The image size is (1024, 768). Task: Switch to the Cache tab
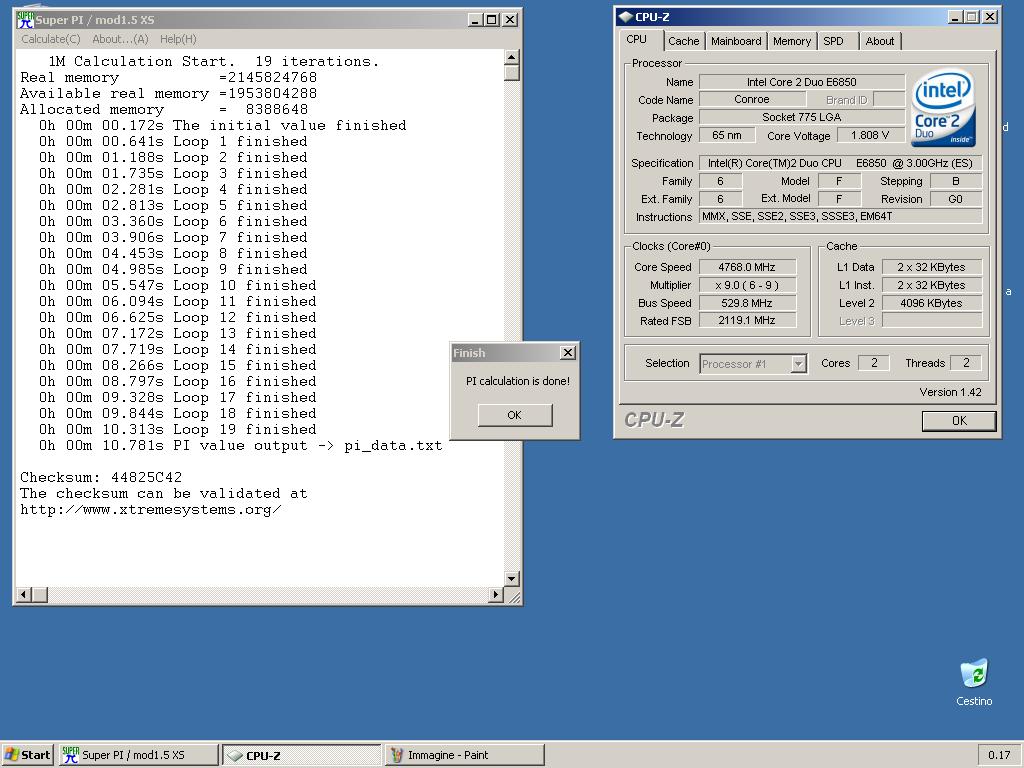pos(684,41)
